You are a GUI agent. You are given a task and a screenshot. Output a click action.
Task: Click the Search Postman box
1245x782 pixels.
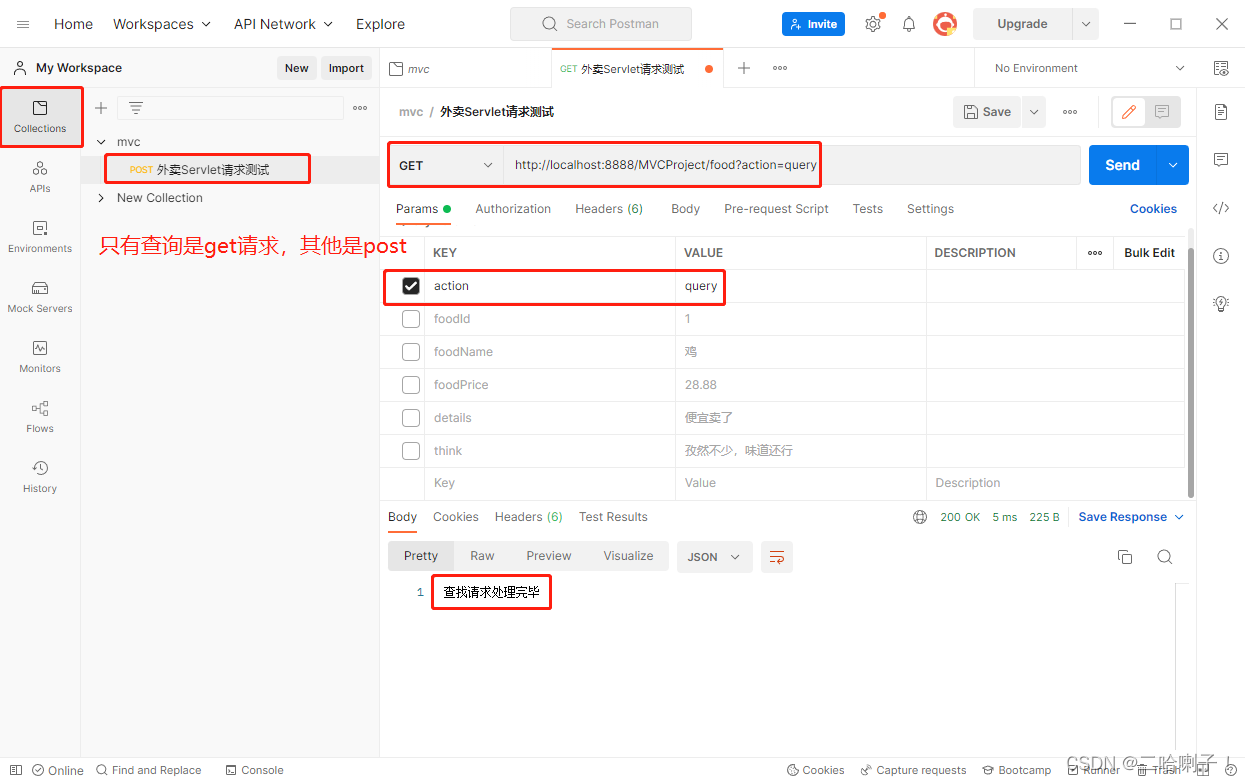[x=601, y=24]
